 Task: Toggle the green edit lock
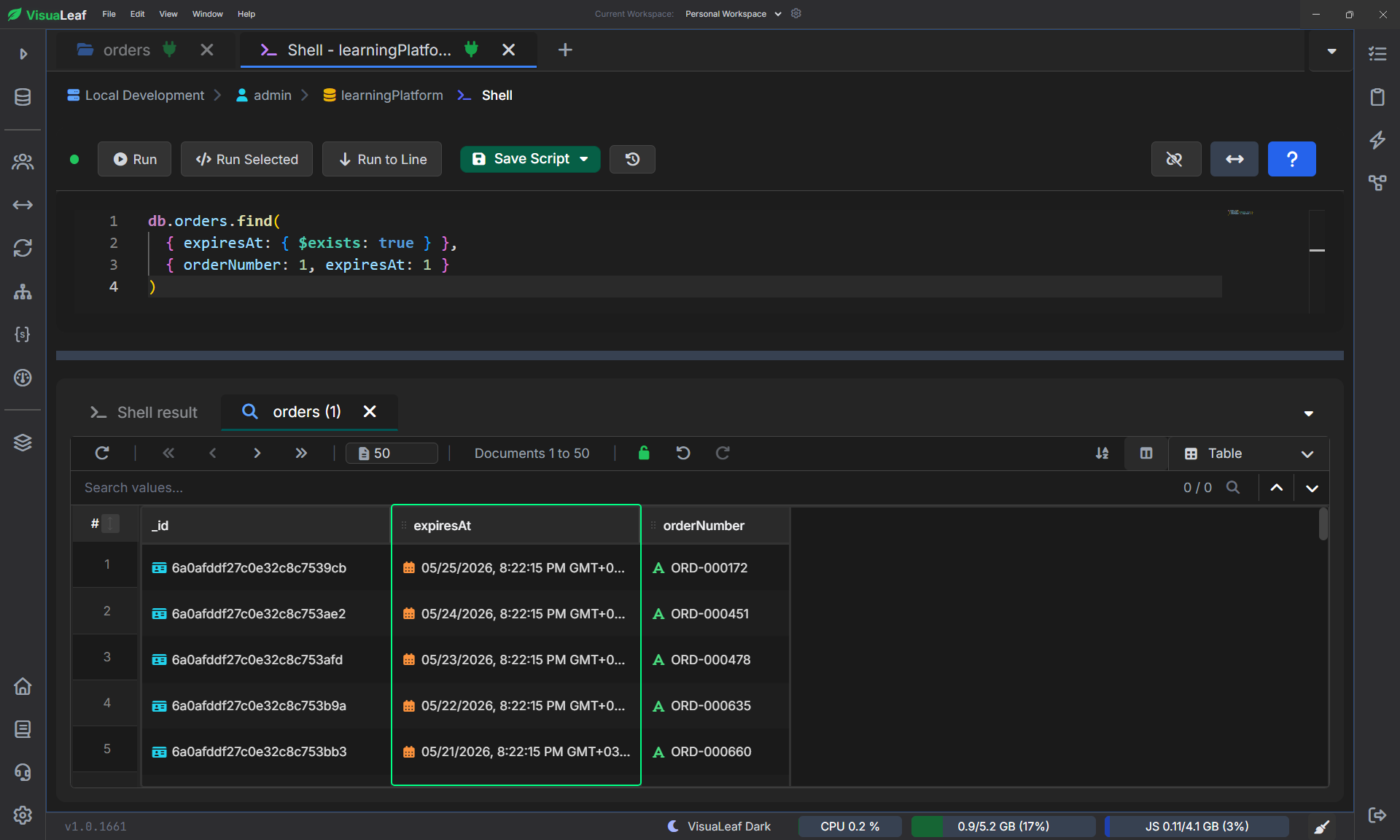coord(644,453)
